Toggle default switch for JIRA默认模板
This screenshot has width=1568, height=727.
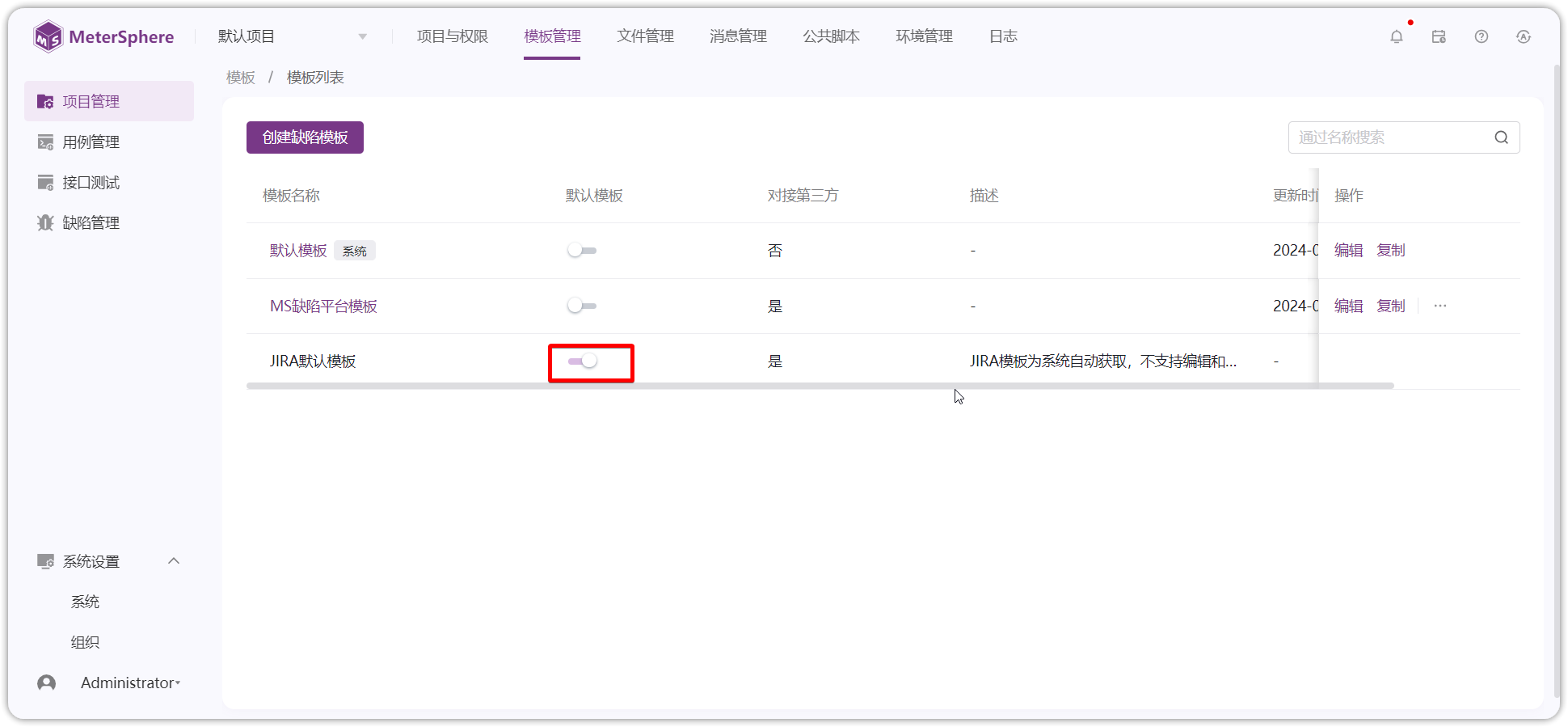coord(583,361)
